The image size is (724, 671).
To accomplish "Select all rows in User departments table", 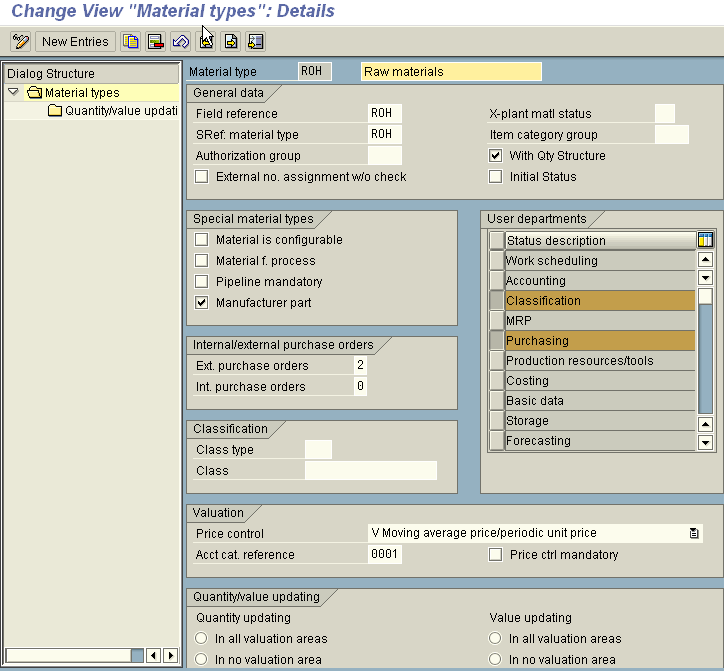I will click(x=497, y=241).
